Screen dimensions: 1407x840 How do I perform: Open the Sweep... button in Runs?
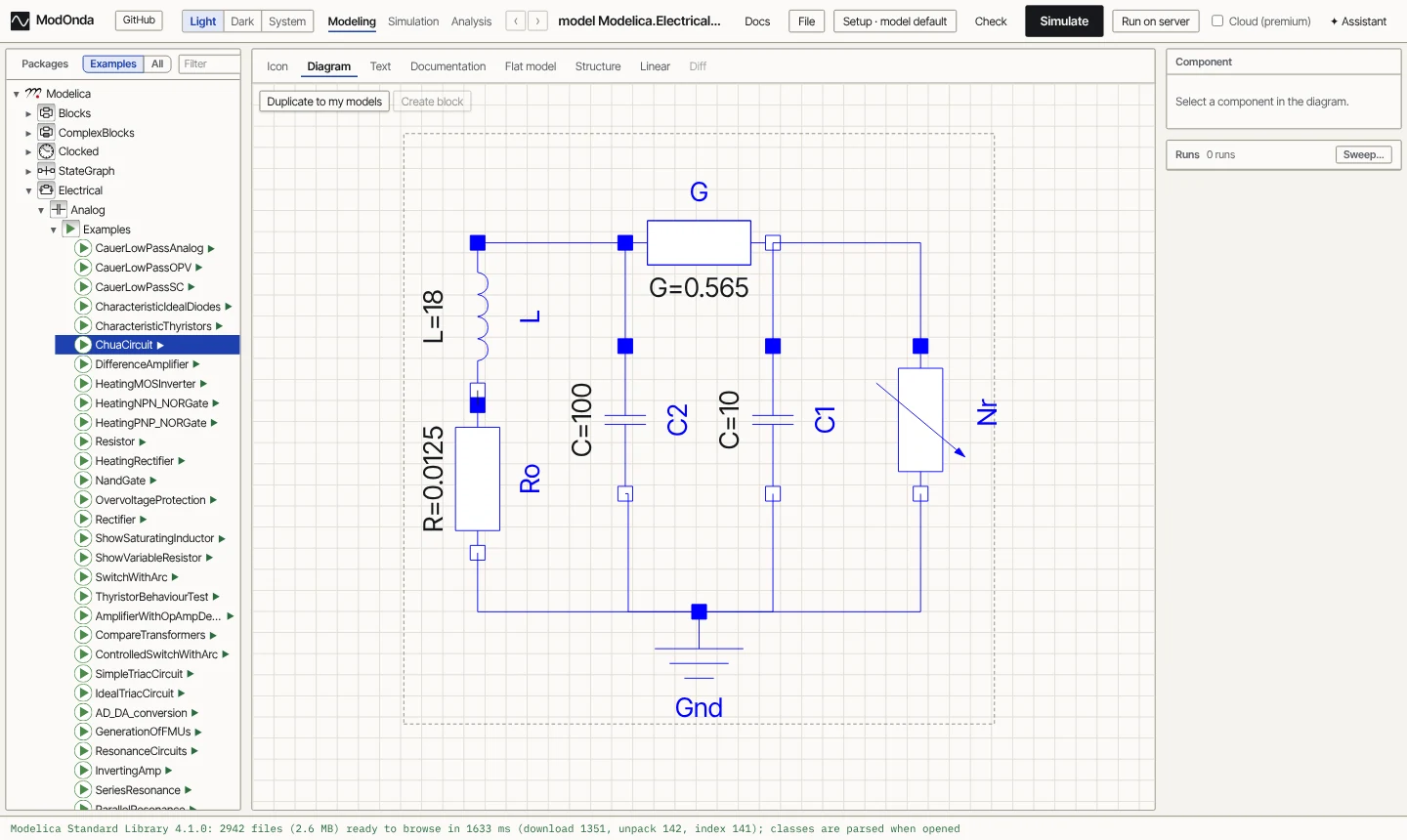click(x=1363, y=154)
